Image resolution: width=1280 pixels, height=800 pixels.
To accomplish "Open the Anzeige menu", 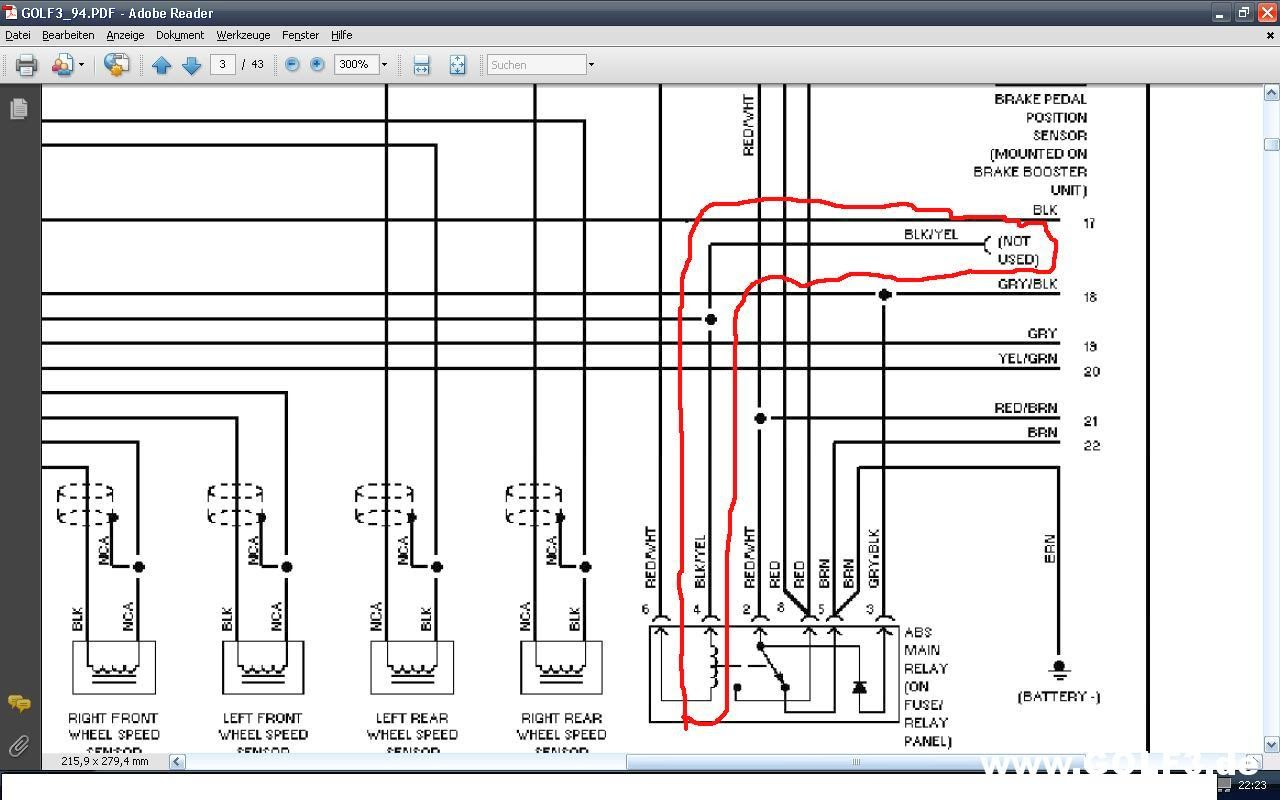I will tap(125, 35).
